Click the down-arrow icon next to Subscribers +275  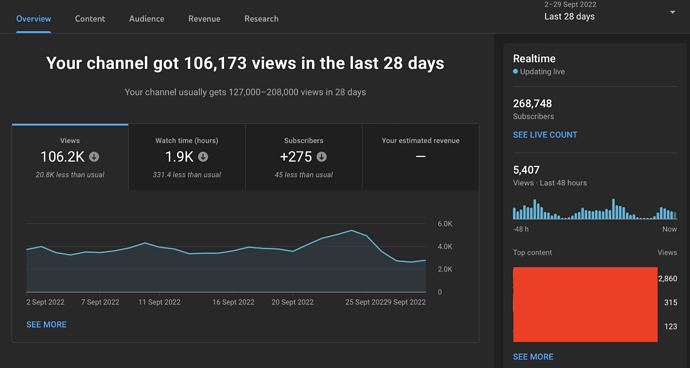click(x=322, y=157)
